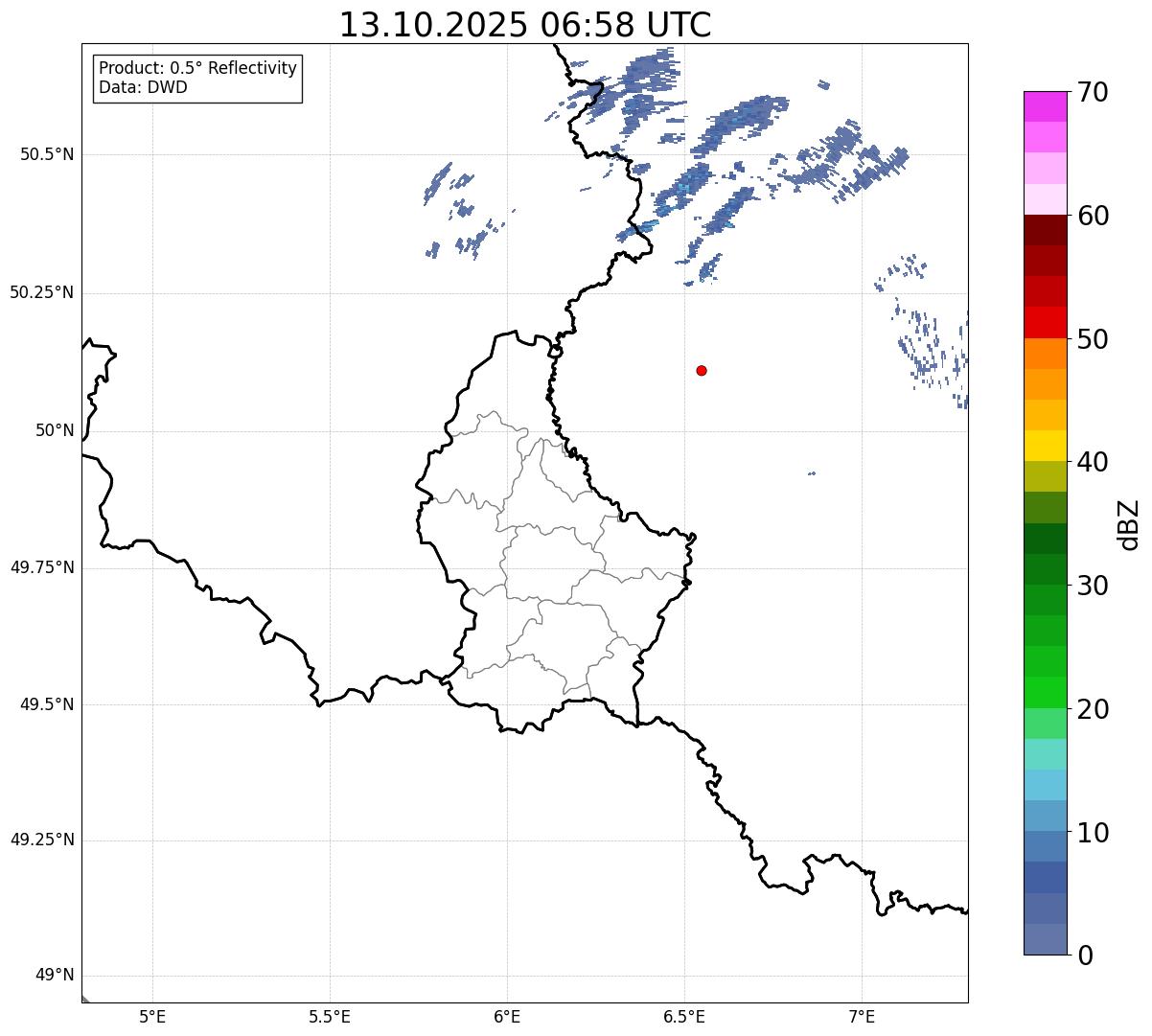1152x1036 pixels.
Task: Click the latitude label "49.25°N"
Action: click(41, 840)
